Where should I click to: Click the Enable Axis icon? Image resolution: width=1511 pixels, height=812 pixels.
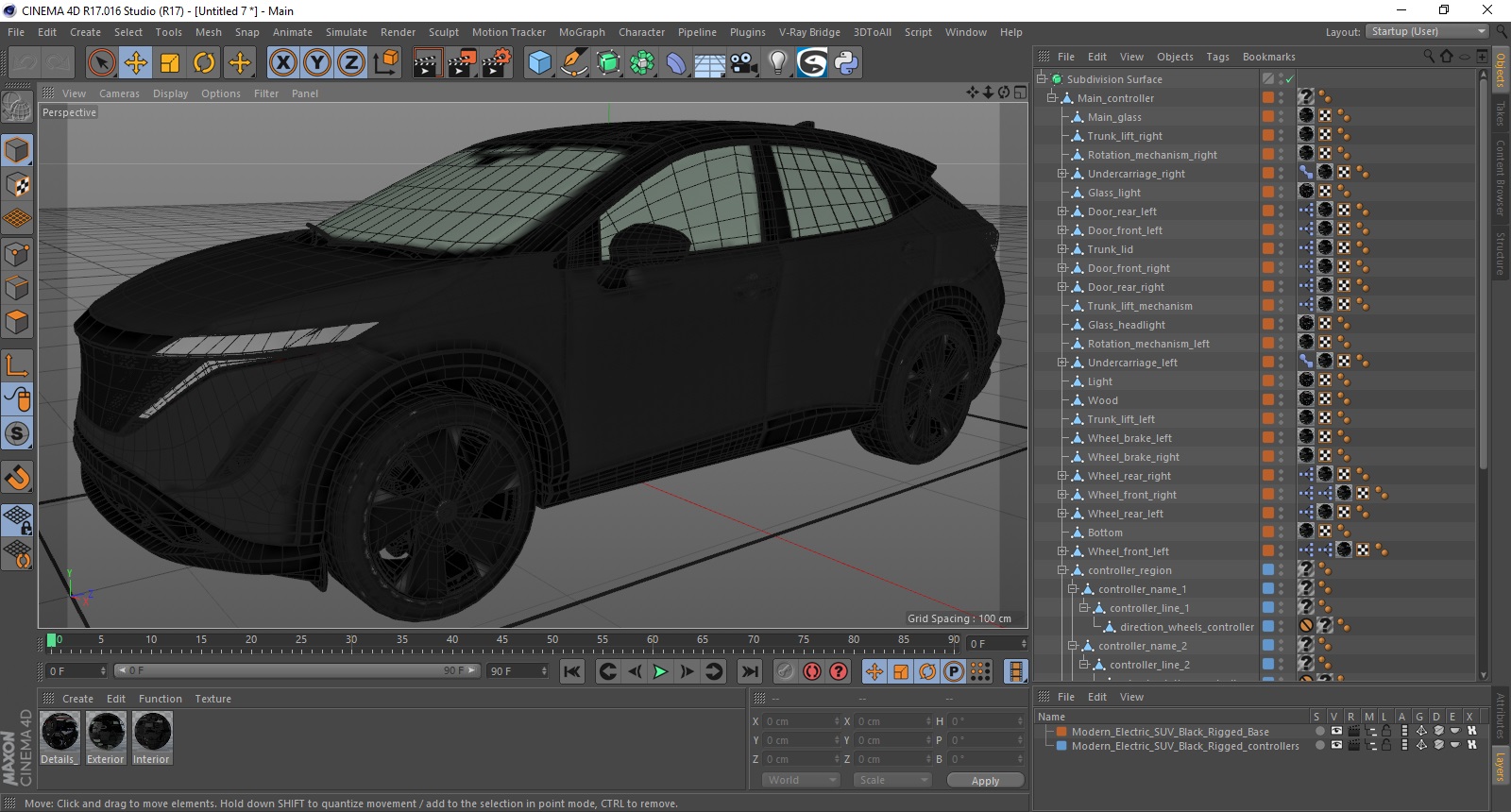pyautogui.click(x=17, y=365)
